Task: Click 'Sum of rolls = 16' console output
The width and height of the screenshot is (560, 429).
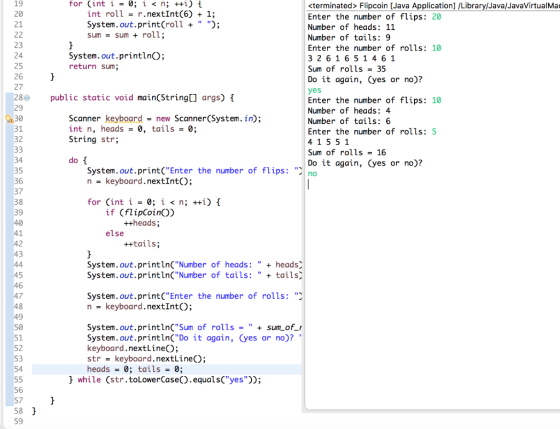Action: (346, 153)
